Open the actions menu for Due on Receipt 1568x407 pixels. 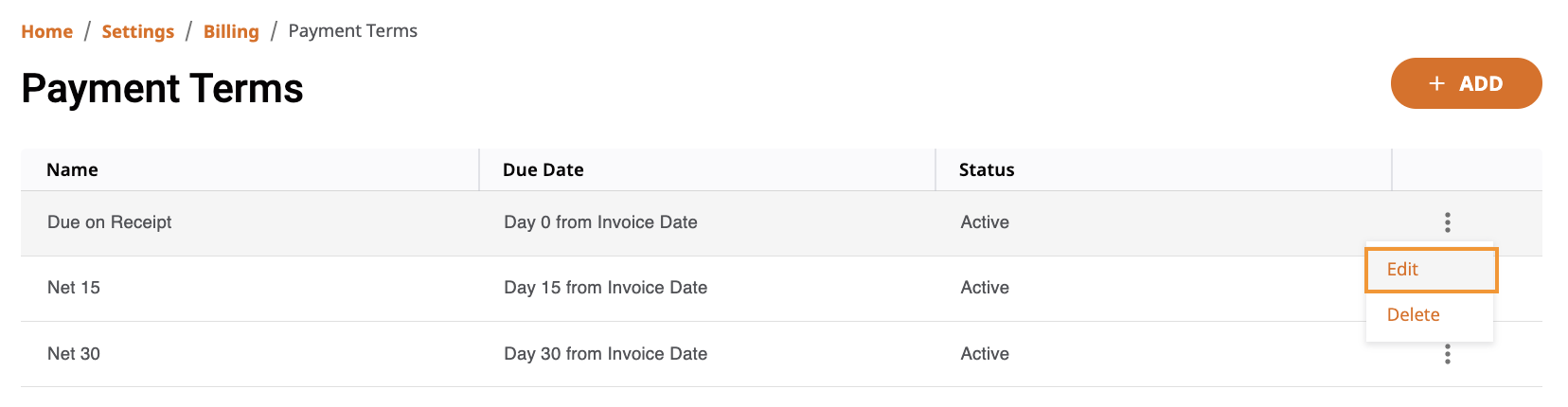pos(1447,222)
